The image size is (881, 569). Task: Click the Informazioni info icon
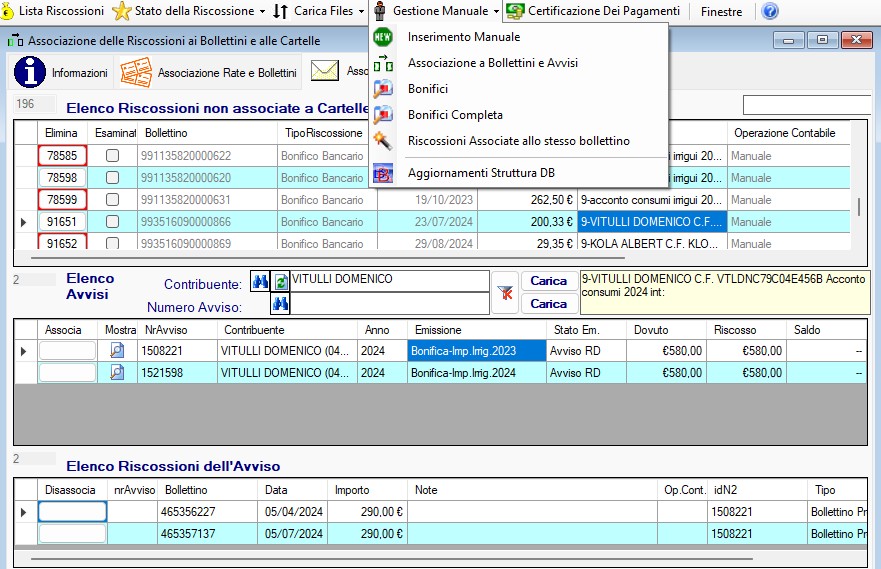(x=30, y=72)
